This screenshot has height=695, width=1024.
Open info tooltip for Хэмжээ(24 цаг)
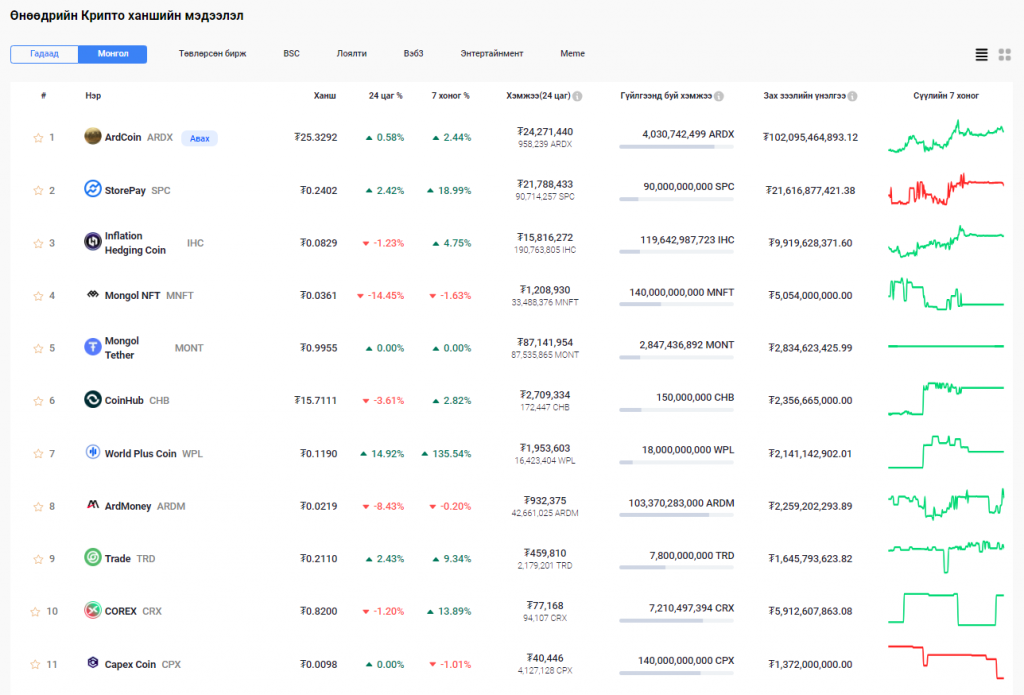pyautogui.click(x=577, y=97)
